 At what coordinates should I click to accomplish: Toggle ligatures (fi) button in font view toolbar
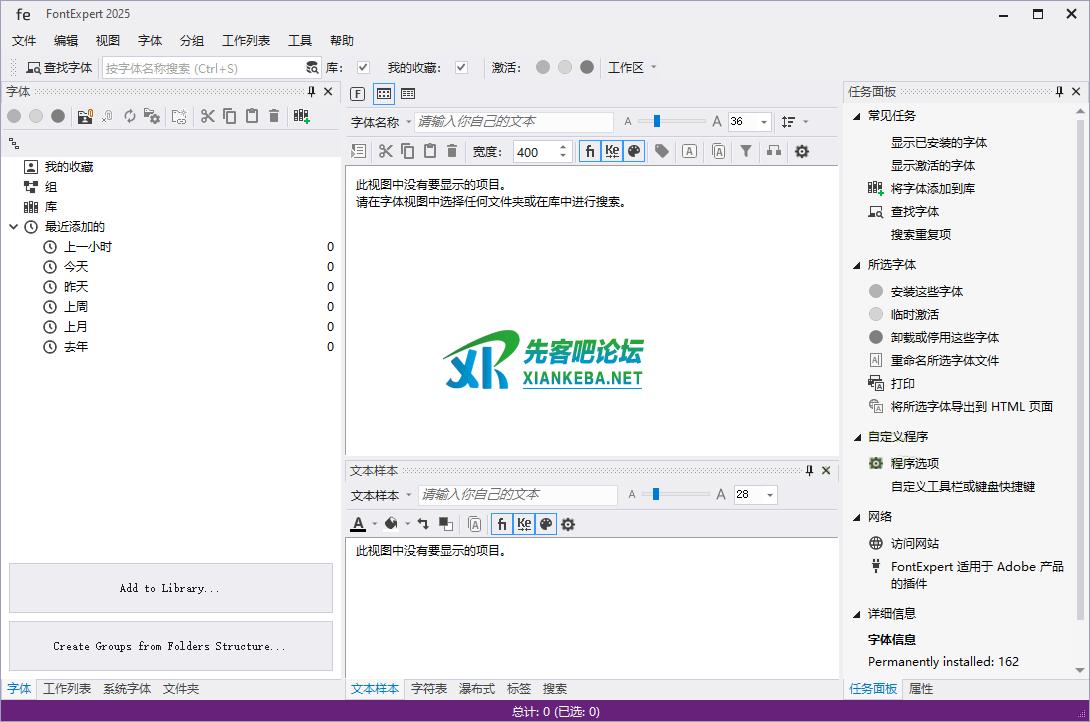pyautogui.click(x=589, y=151)
